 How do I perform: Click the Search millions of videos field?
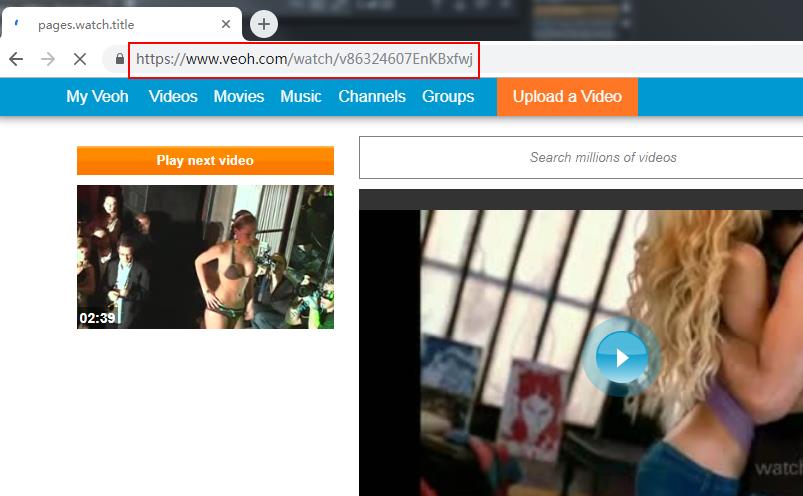pos(581,158)
